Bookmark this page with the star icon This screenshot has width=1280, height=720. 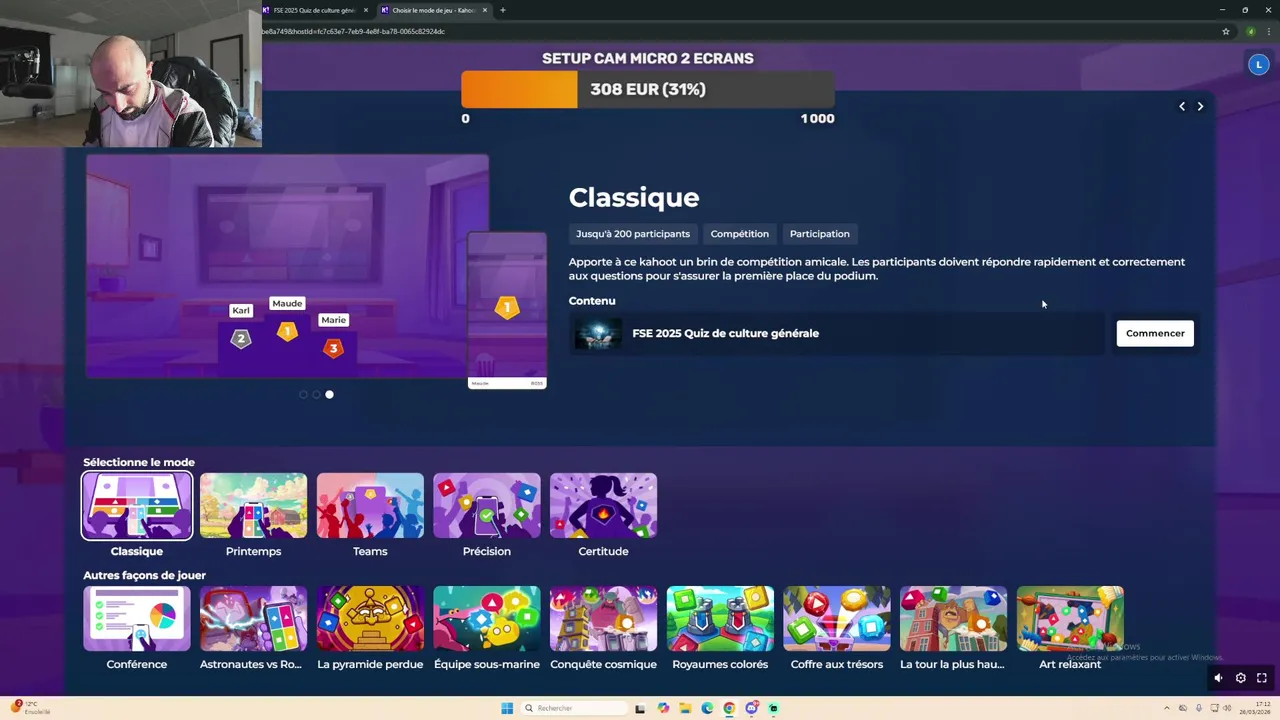(x=1226, y=31)
